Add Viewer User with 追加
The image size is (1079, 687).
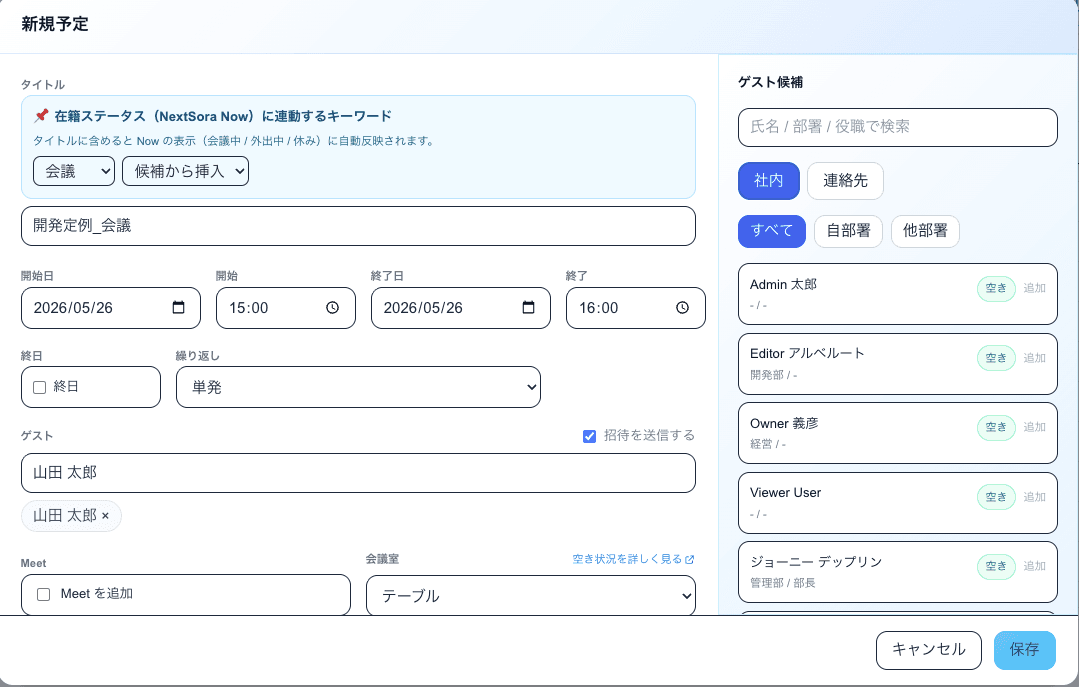tap(1034, 497)
